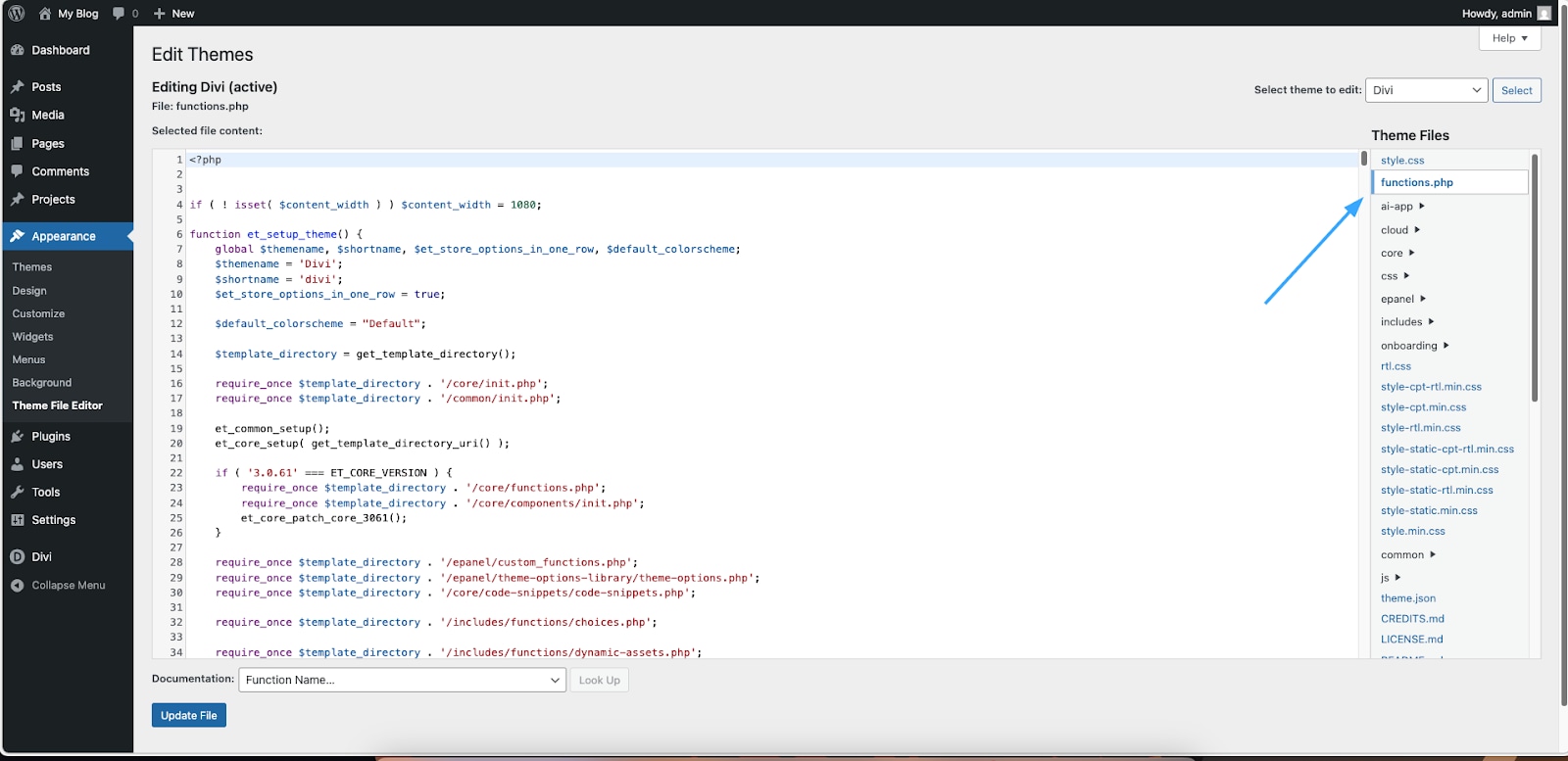Open the Design submenu item
This screenshot has width=1568, height=761.
[x=29, y=291]
